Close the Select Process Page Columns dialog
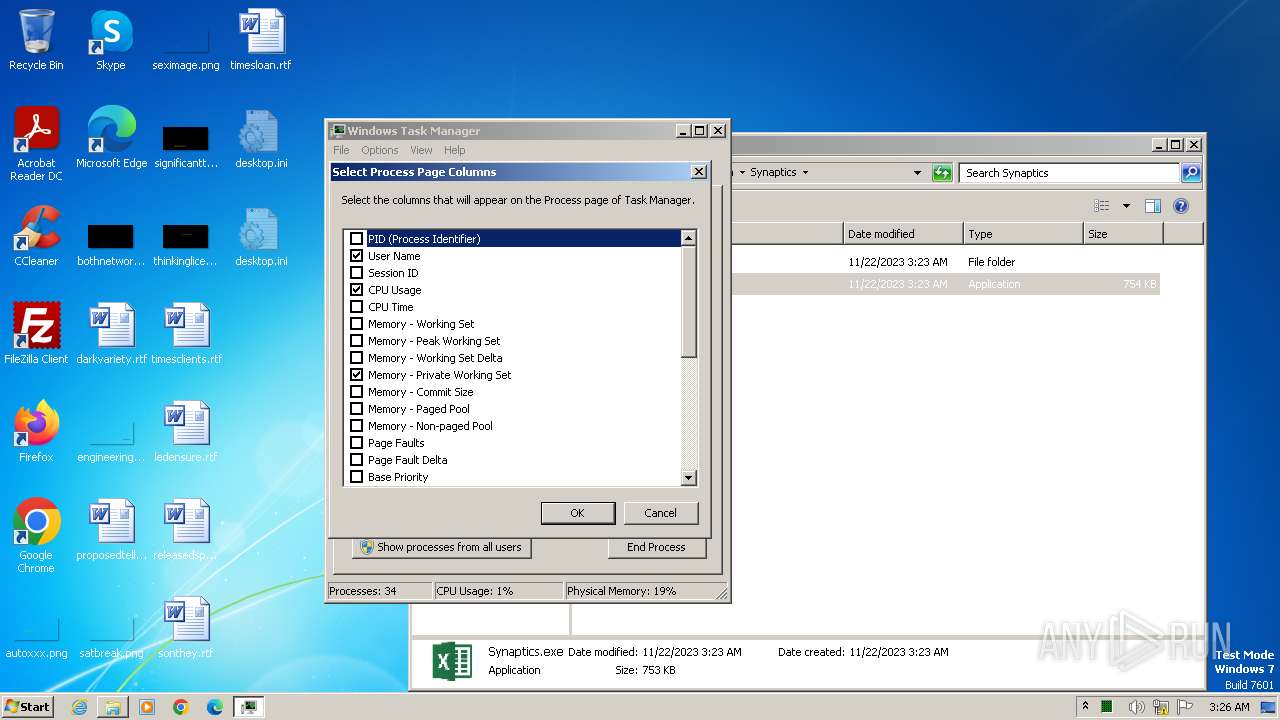The width and height of the screenshot is (1280, 720). tap(699, 172)
